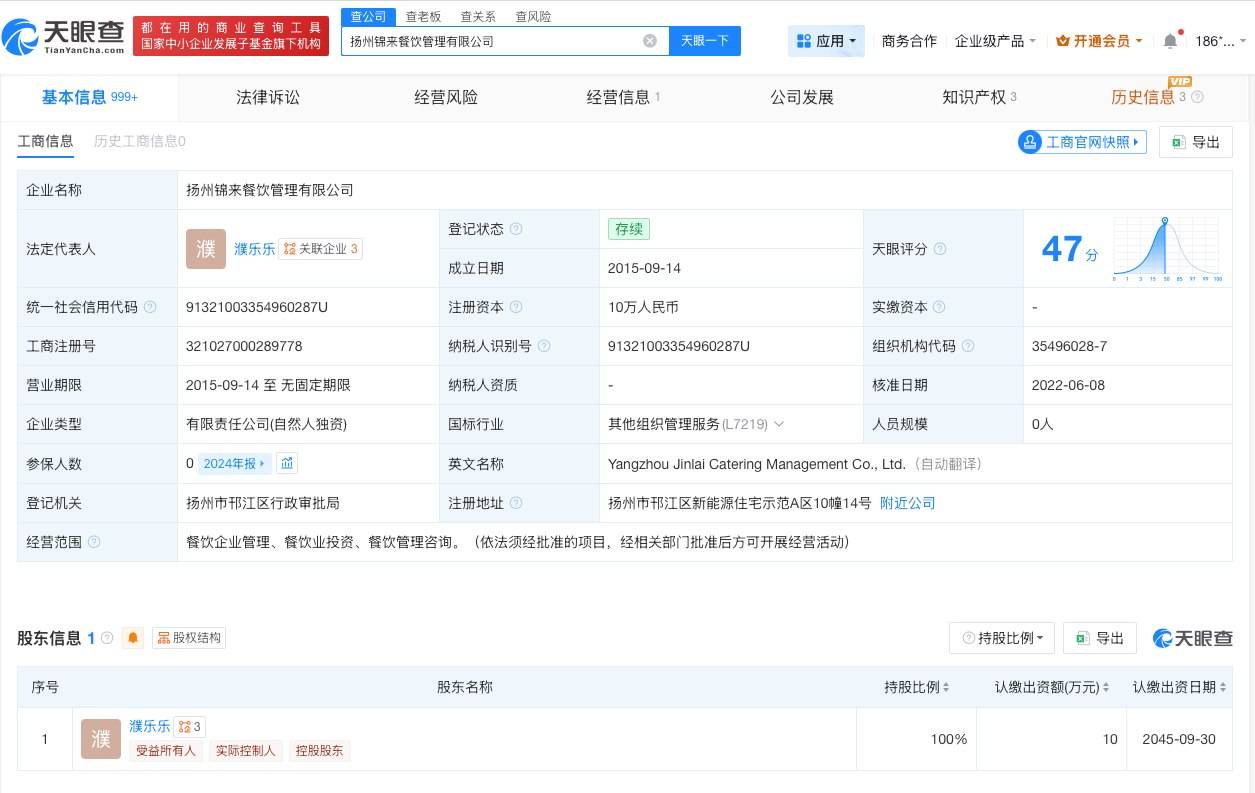1255x793 pixels.
Task: Open the 持股比例 shareholding ratio dropdown
Action: pos(1001,638)
